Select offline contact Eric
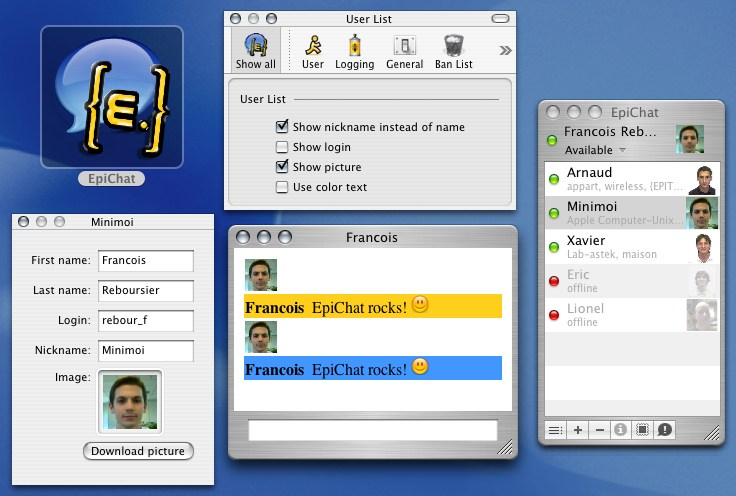The image size is (736, 496). coord(632,281)
